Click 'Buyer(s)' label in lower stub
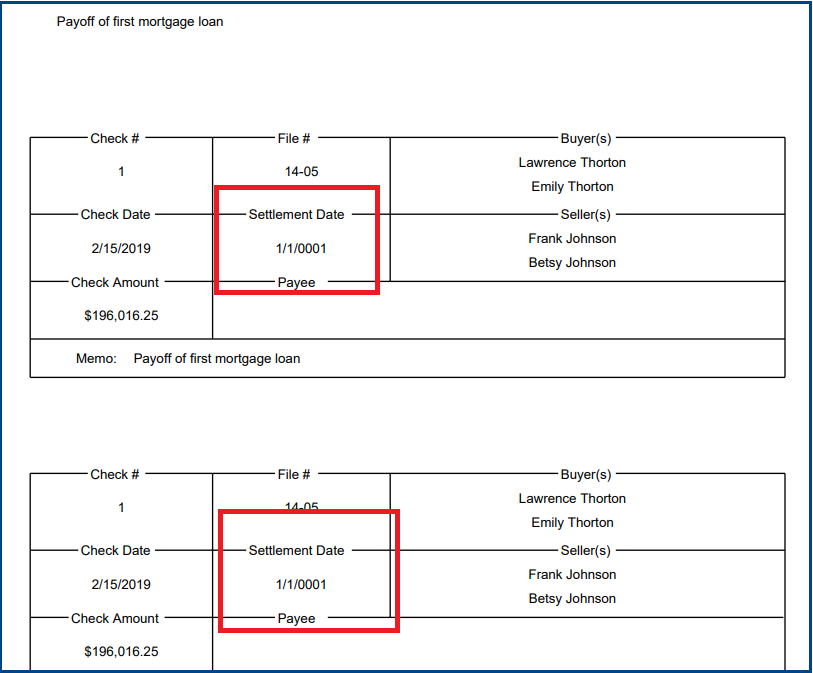813x673 pixels. point(586,475)
